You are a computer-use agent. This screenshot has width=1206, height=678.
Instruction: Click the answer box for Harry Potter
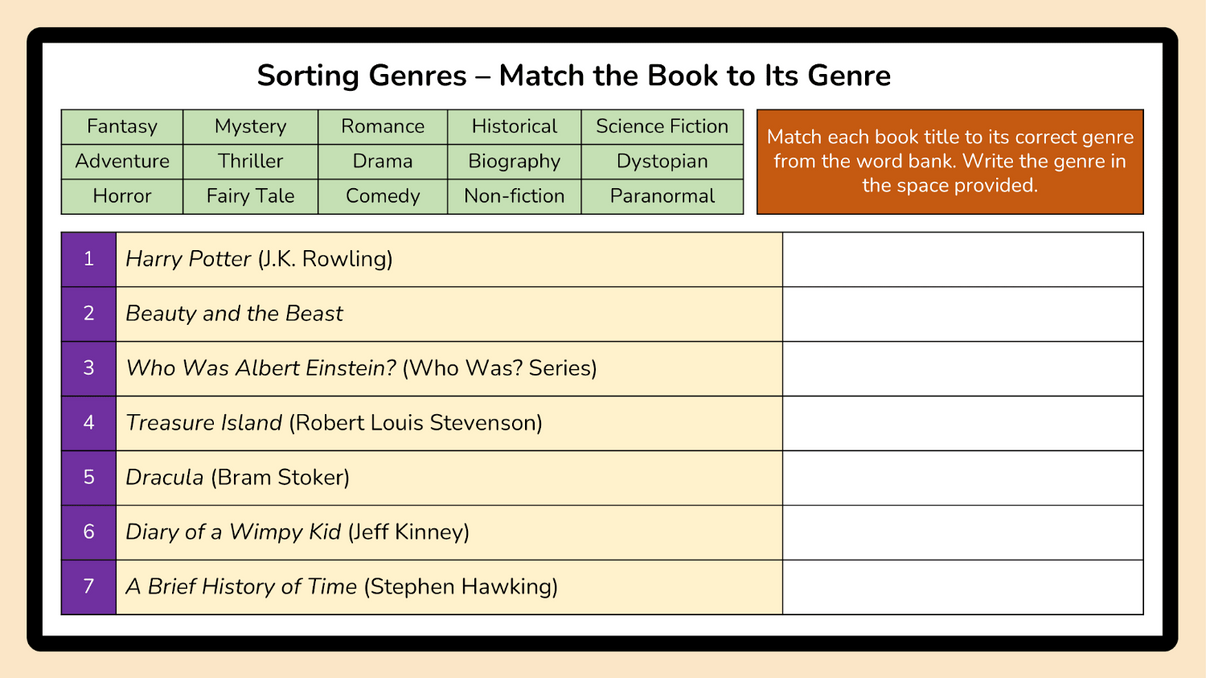[x=962, y=259]
